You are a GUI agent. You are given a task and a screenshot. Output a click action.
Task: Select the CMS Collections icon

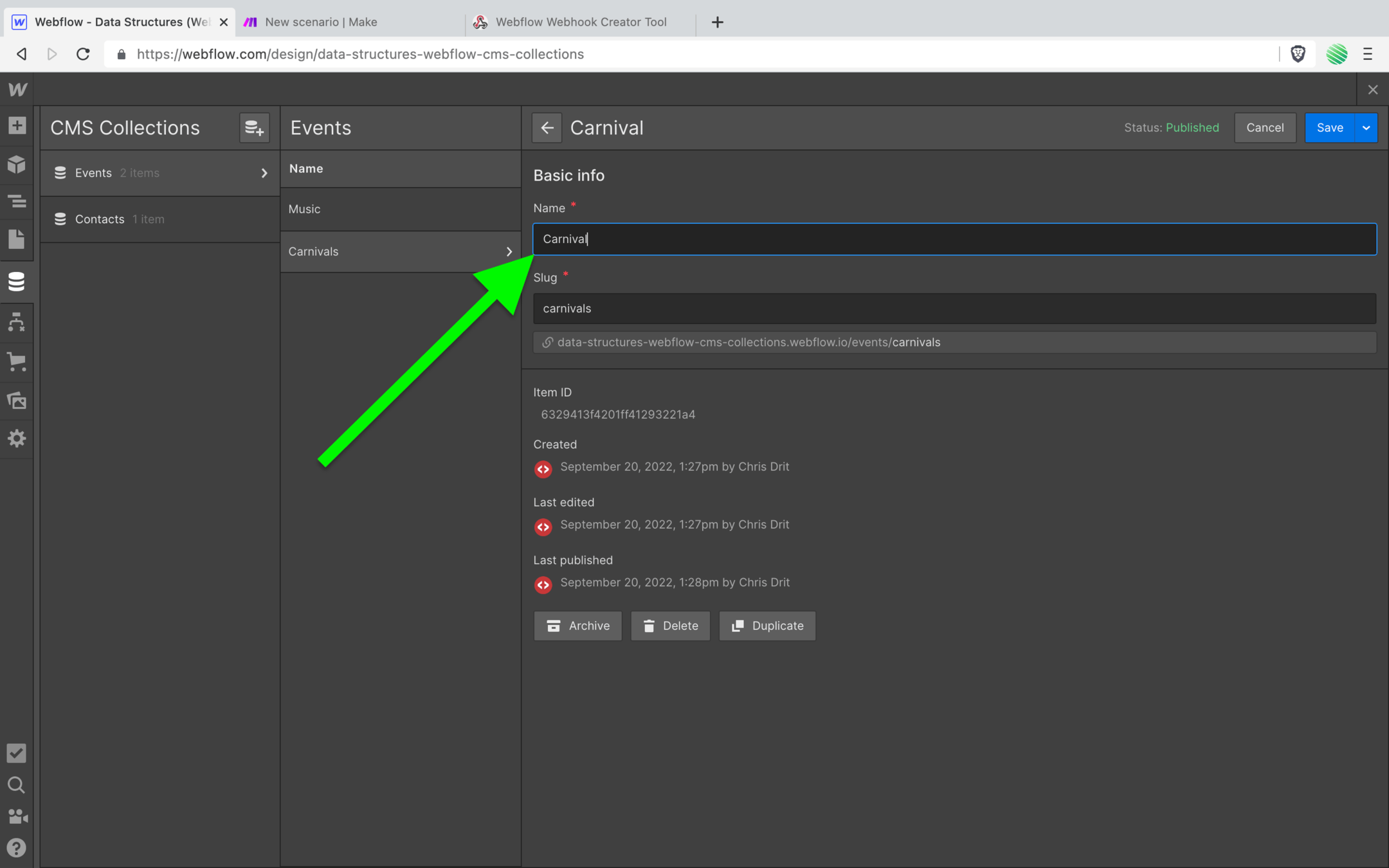[x=17, y=281]
